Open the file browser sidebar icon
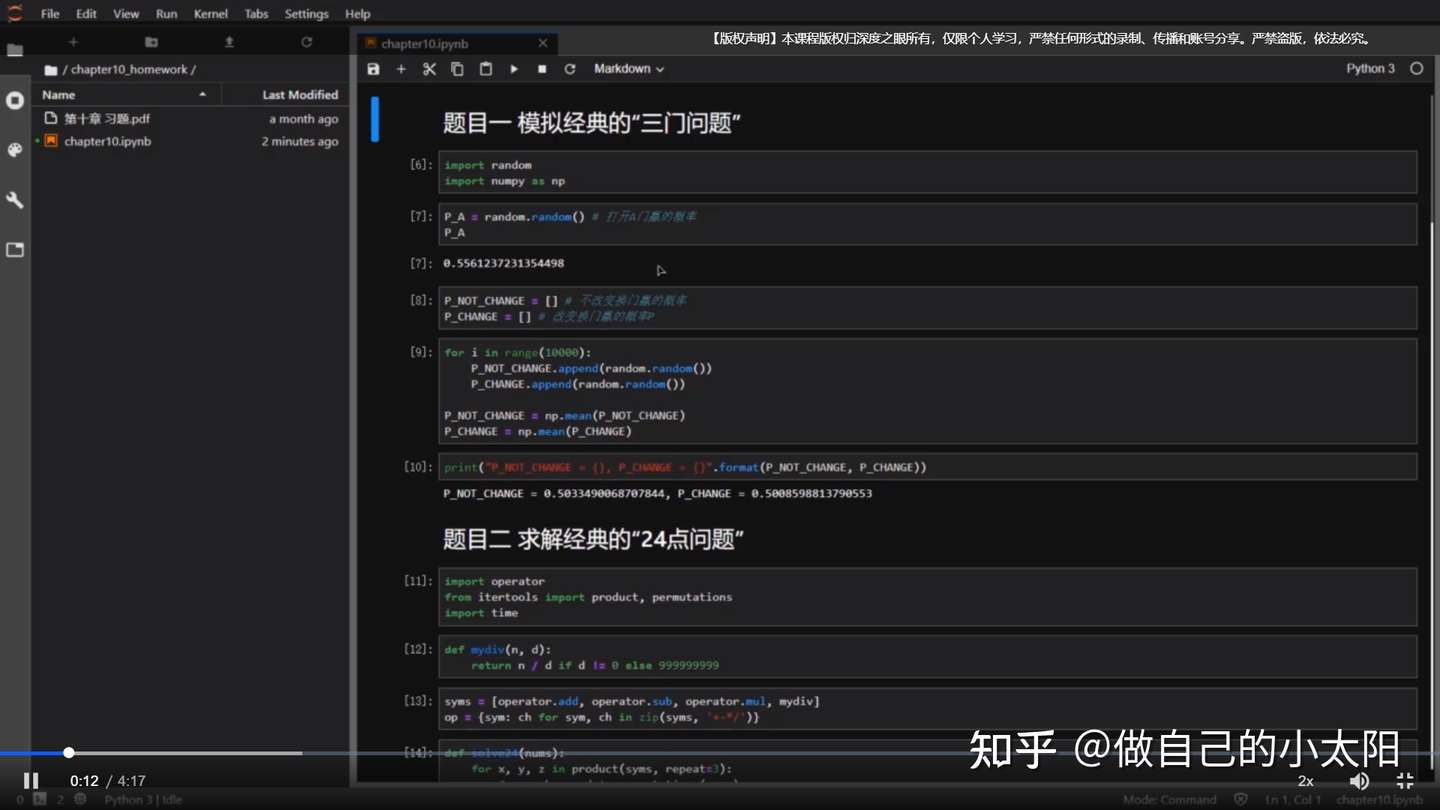Image resolution: width=1440 pixels, height=810 pixels. 15,50
